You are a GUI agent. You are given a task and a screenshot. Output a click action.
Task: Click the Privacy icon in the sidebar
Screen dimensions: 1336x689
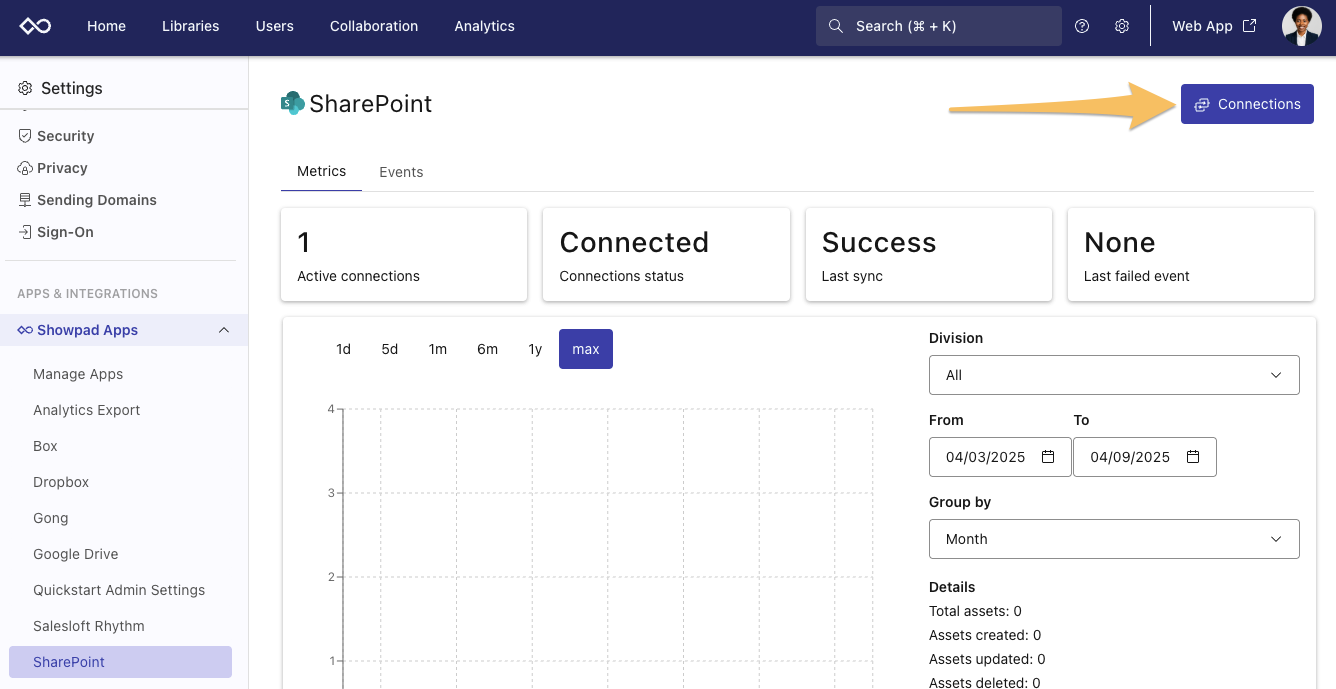[23, 167]
